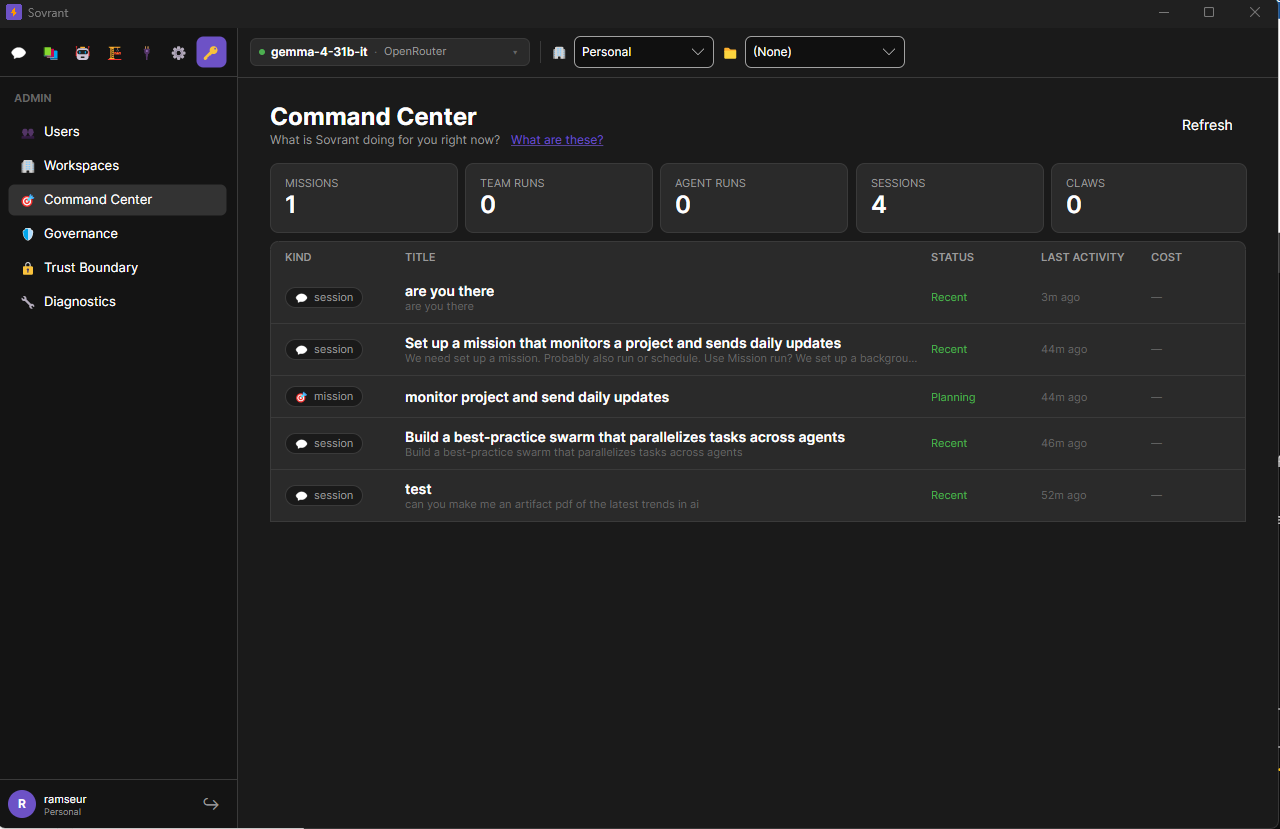Open the 'are you there' session title
This screenshot has width=1280, height=829.
click(450, 291)
